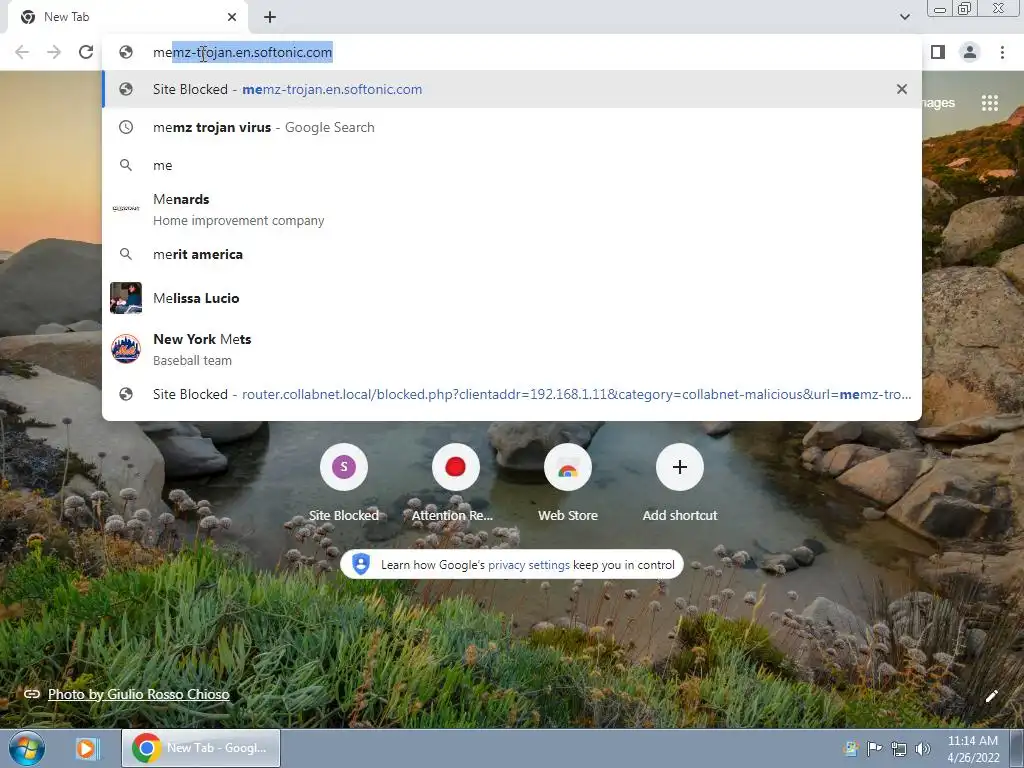Viewport: 1024px width, 768px height.
Task: Open the Attention Re... shortcut
Action: tap(455, 484)
